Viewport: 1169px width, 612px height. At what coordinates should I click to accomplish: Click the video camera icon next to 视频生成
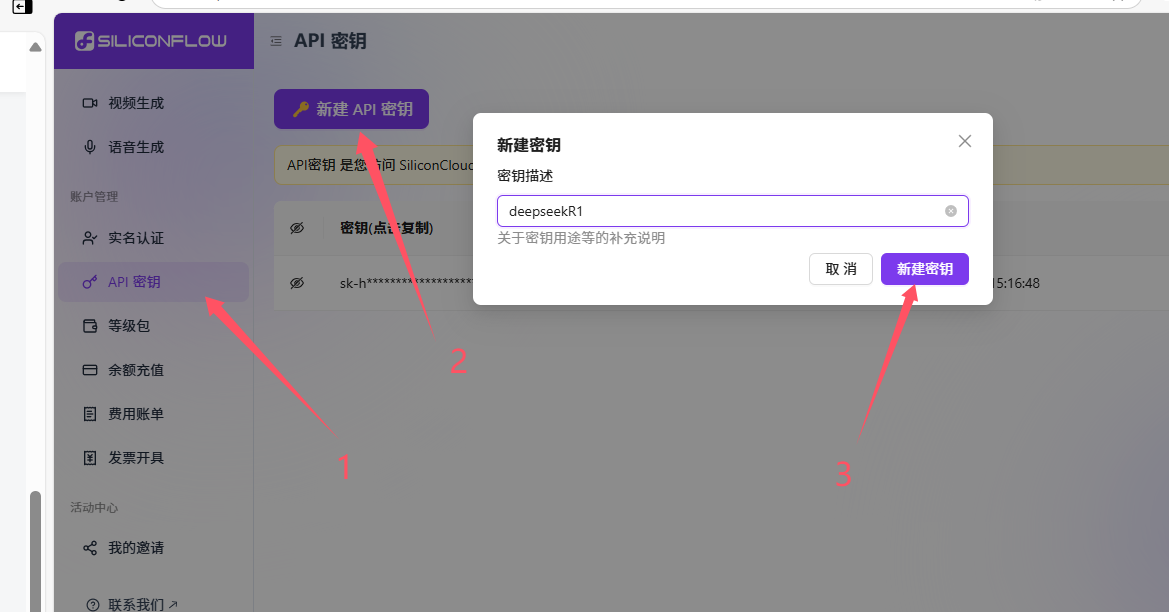tap(89, 103)
